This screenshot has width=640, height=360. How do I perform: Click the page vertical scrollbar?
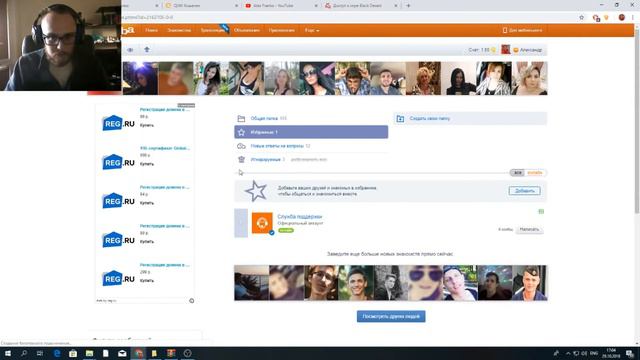coord(637,122)
